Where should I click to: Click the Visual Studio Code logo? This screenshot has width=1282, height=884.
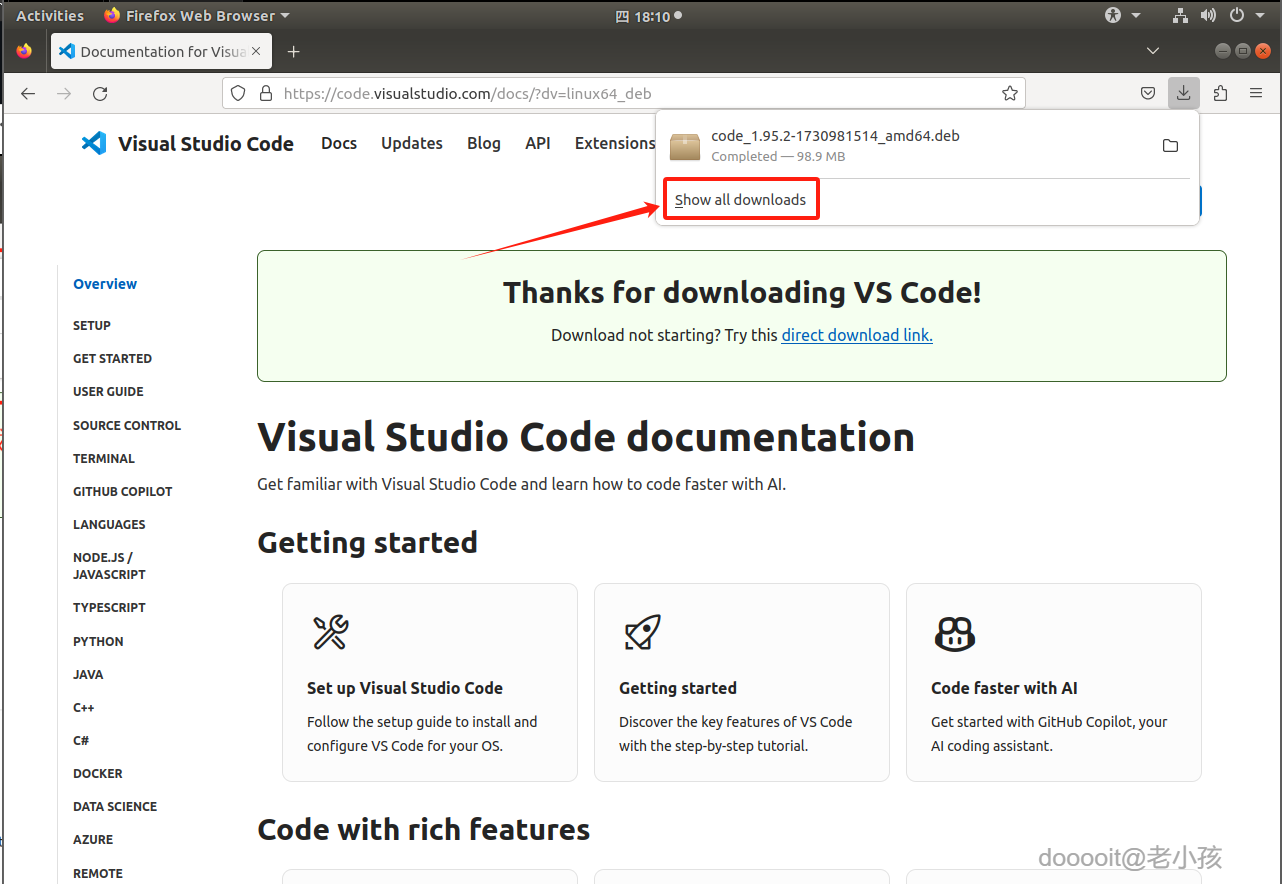pyautogui.click(x=188, y=144)
